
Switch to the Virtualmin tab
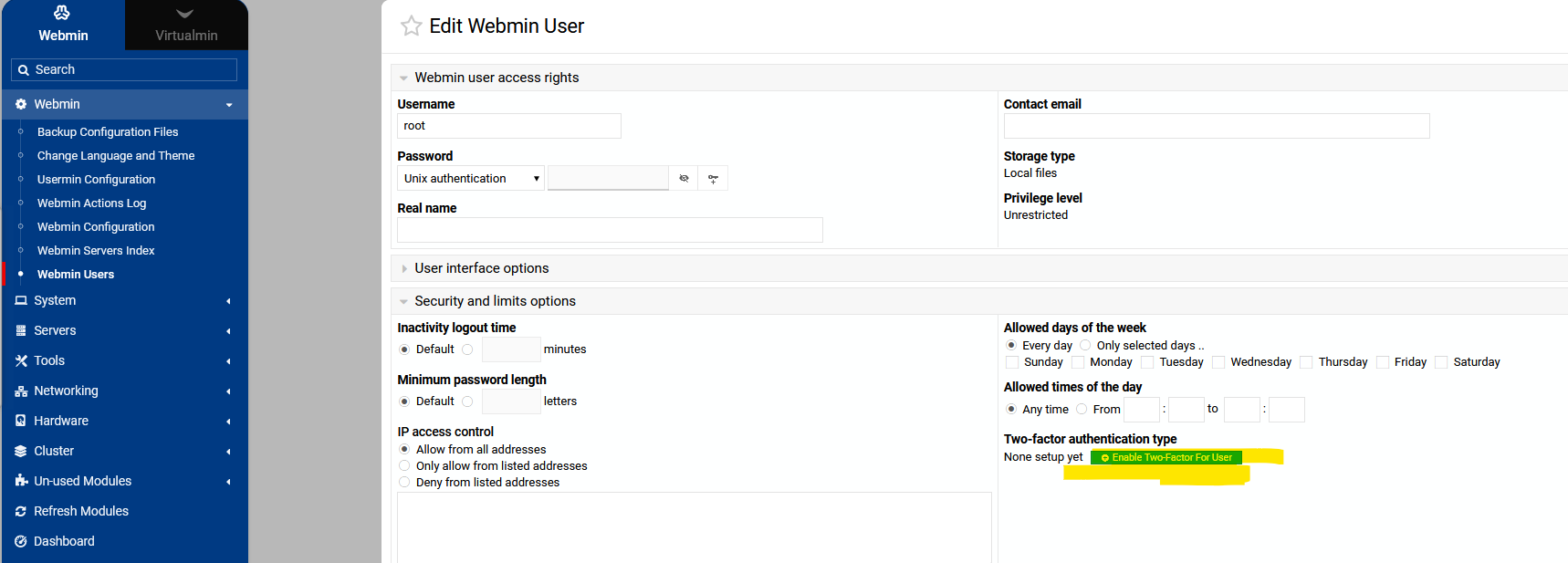[x=186, y=26]
